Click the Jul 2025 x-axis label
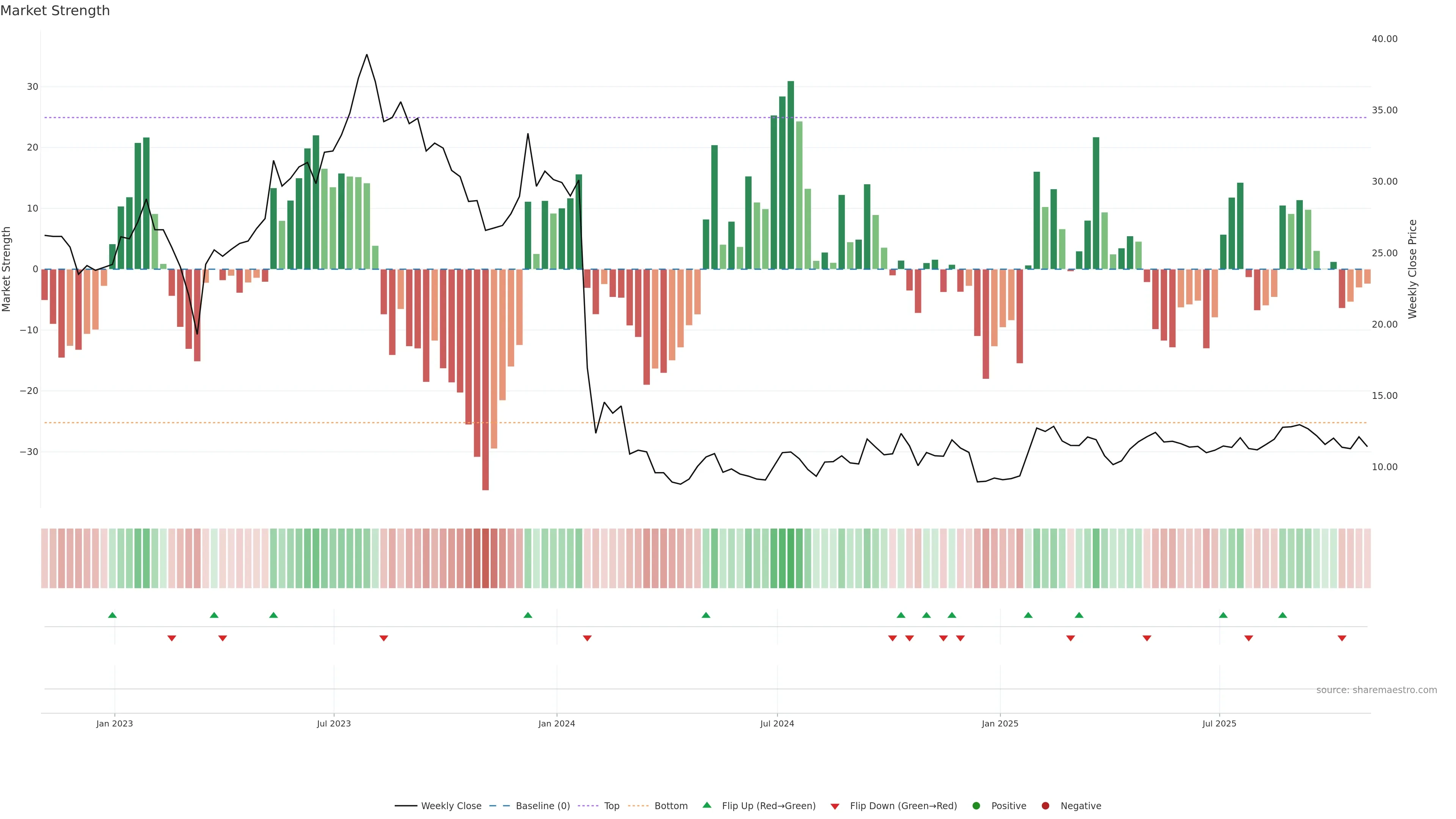Image resolution: width=1456 pixels, height=819 pixels. tap(1219, 723)
